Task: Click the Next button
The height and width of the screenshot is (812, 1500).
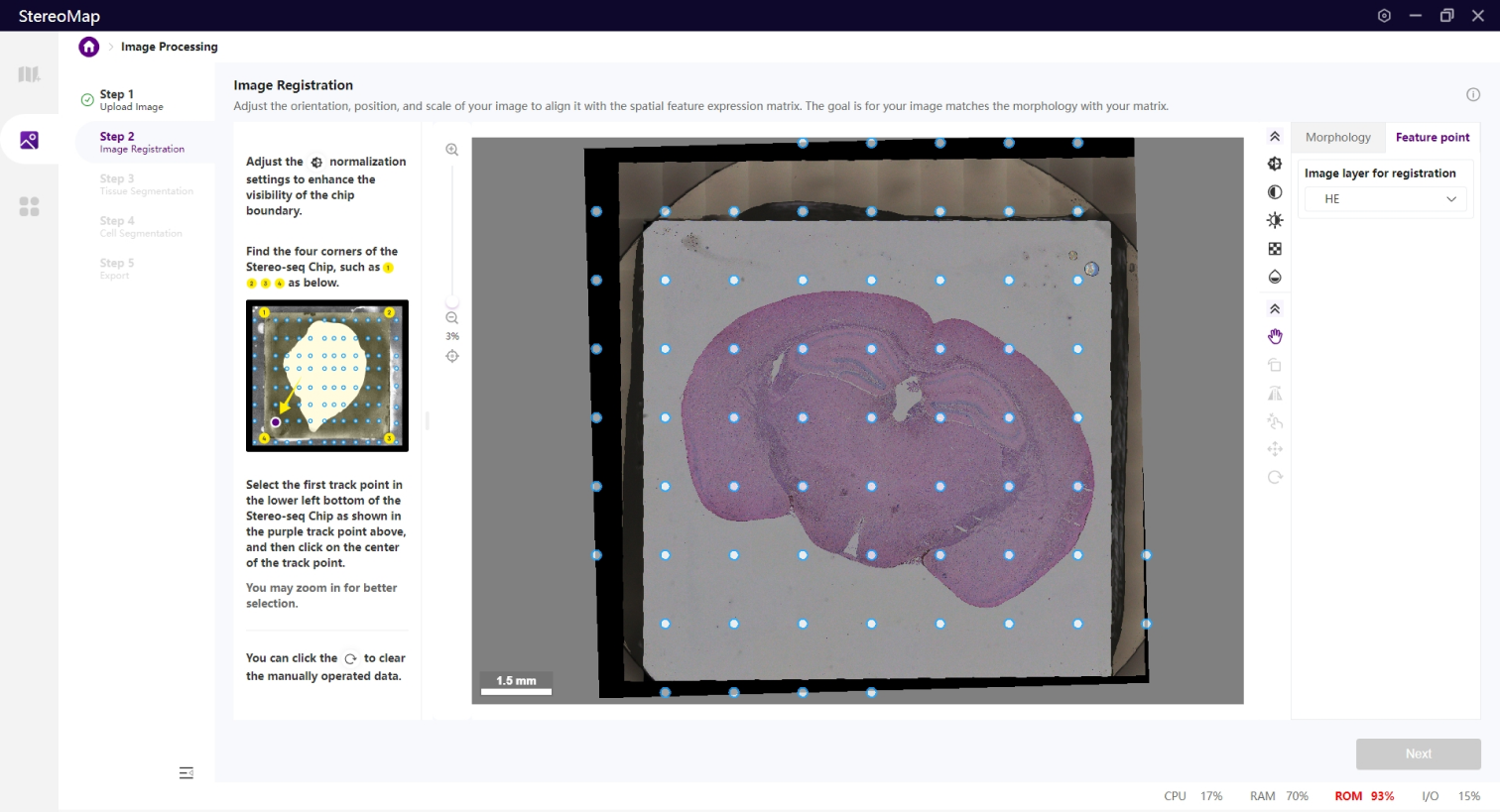Action: (x=1418, y=754)
